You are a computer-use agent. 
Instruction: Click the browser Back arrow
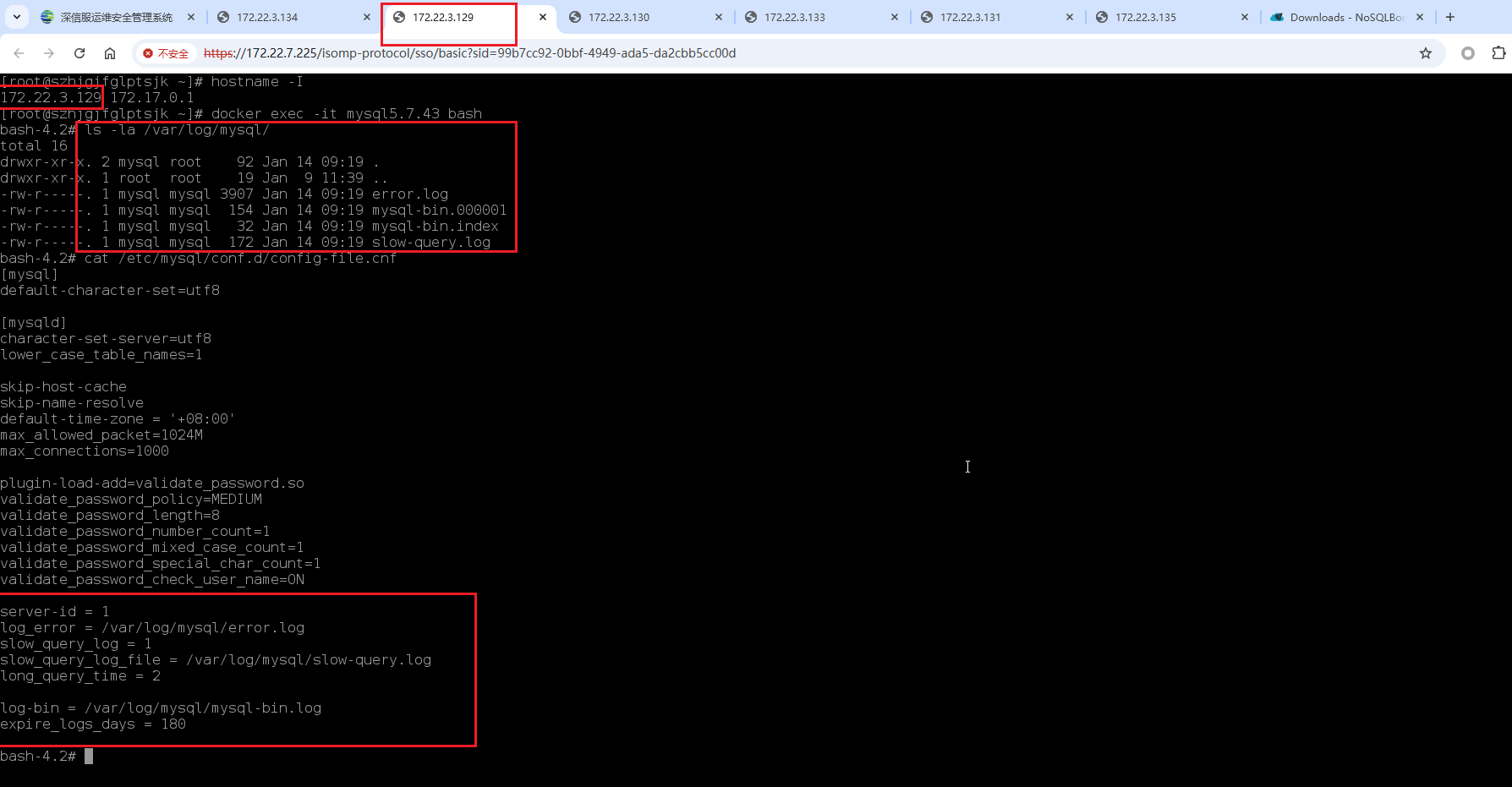coord(19,53)
